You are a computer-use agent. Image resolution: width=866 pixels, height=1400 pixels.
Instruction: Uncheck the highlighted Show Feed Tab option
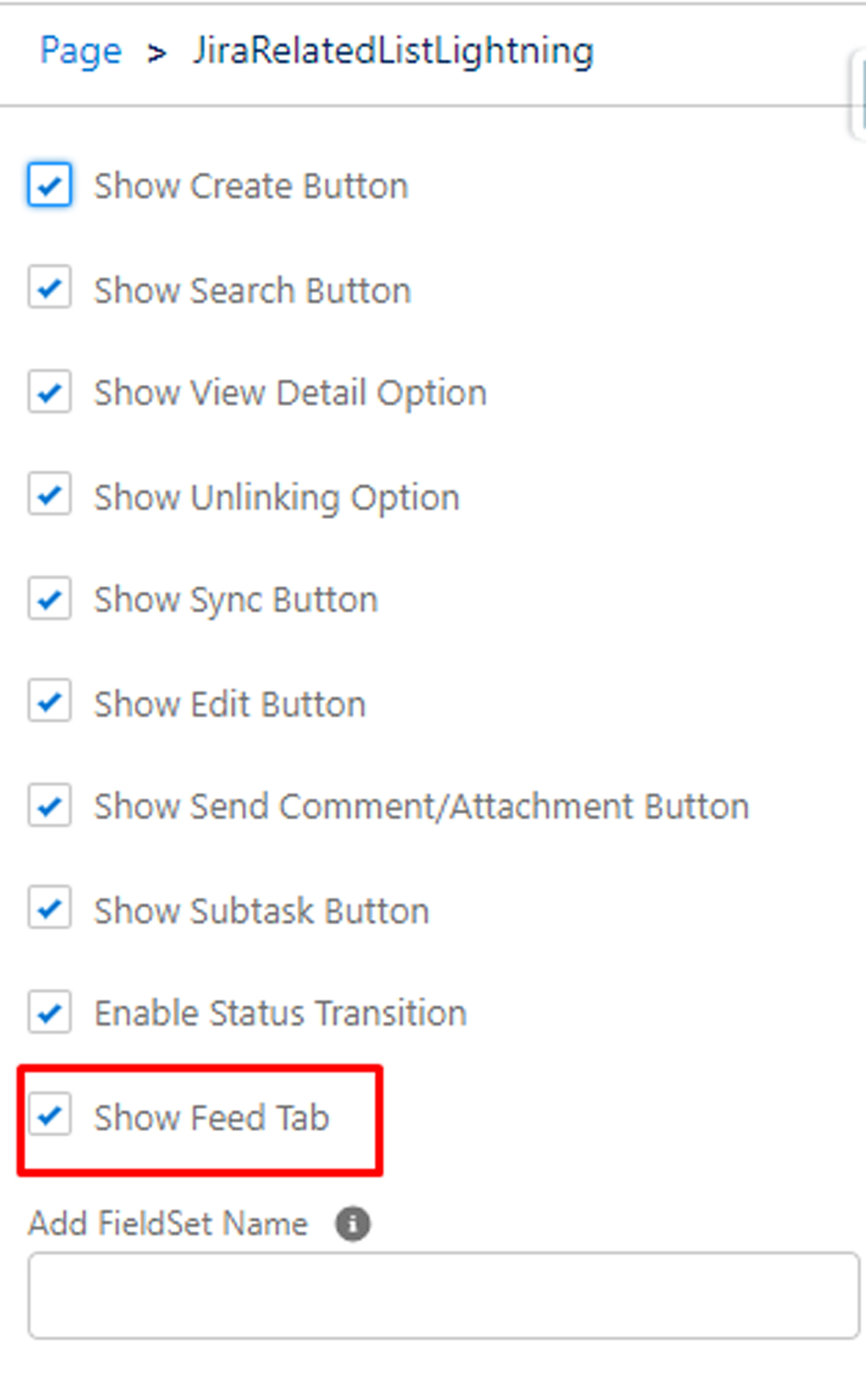[50, 1116]
